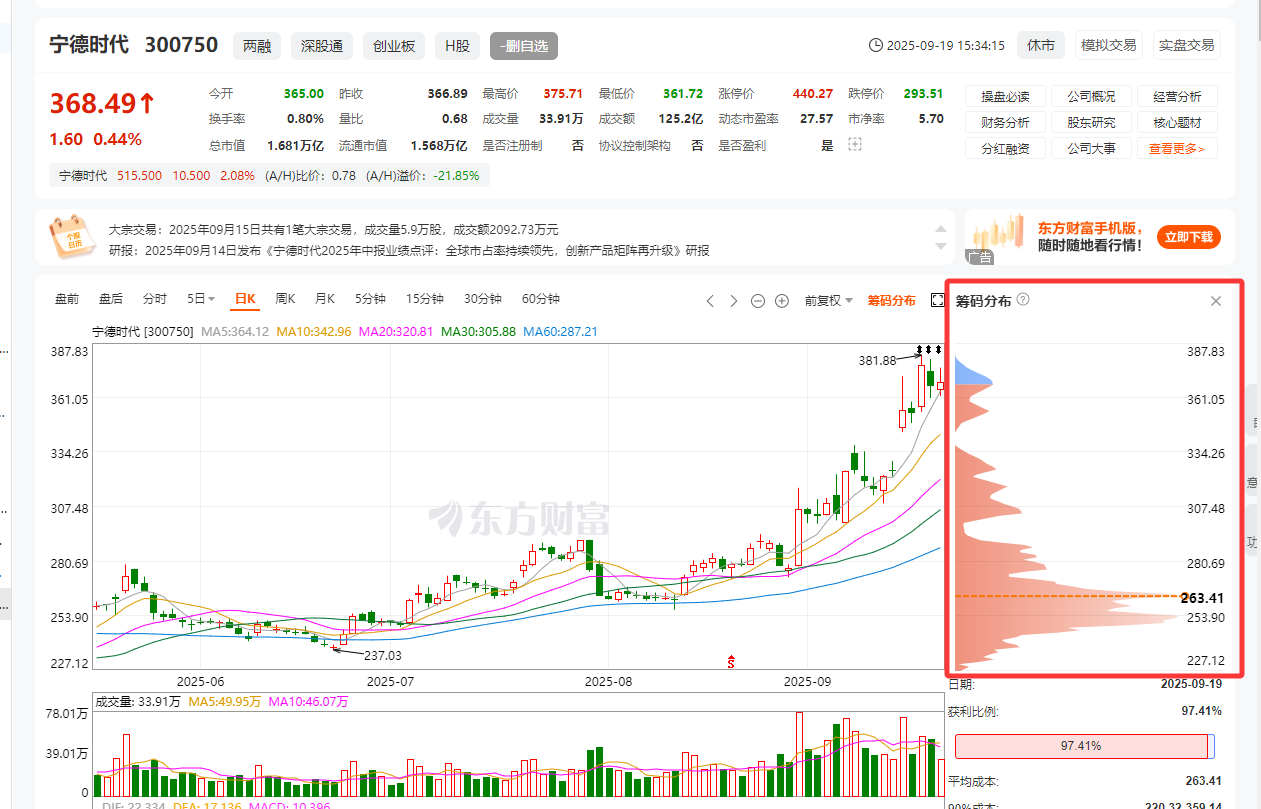1261x809 pixels.
Task: Open the 大宗交易 news line
Action: point(333,229)
